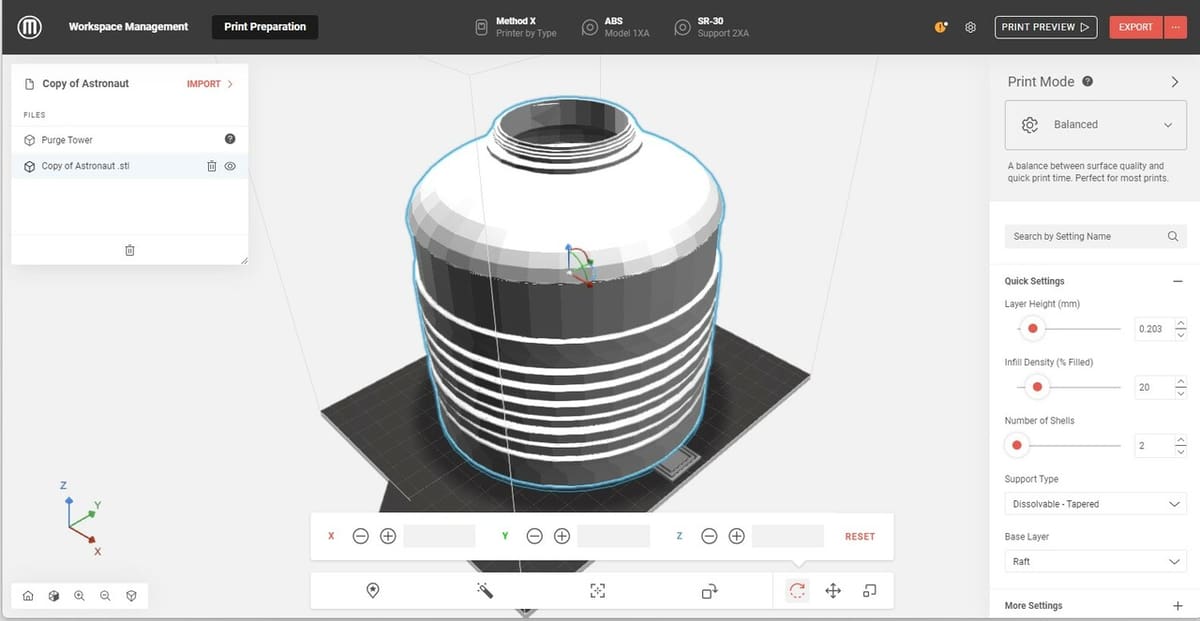The width and height of the screenshot is (1200, 621).
Task: Select the magic wand auto-orient tool
Action: [485, 591]
